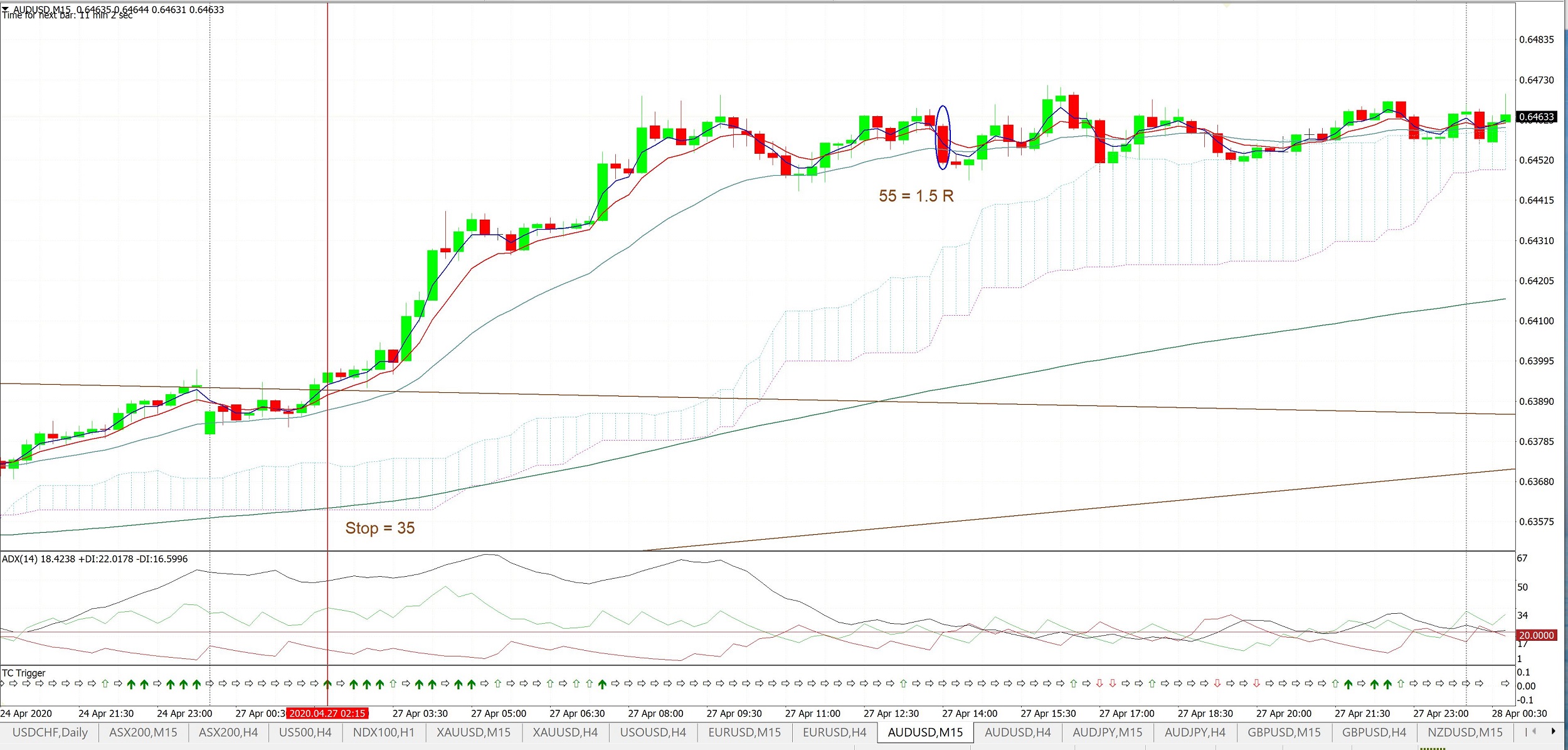Click the current price label 0.64633

coord(1536,117)
